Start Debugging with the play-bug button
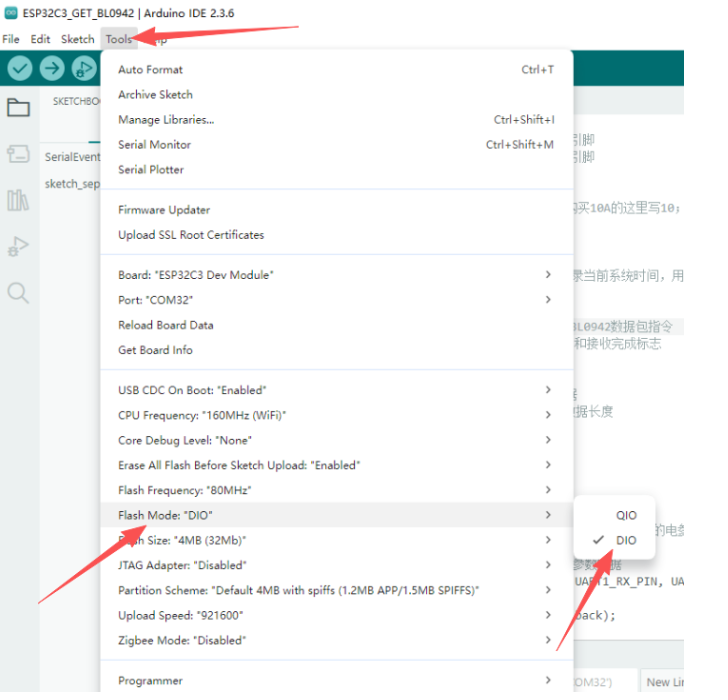The width and height of the screenshot is (728, 700). [84, 69]
